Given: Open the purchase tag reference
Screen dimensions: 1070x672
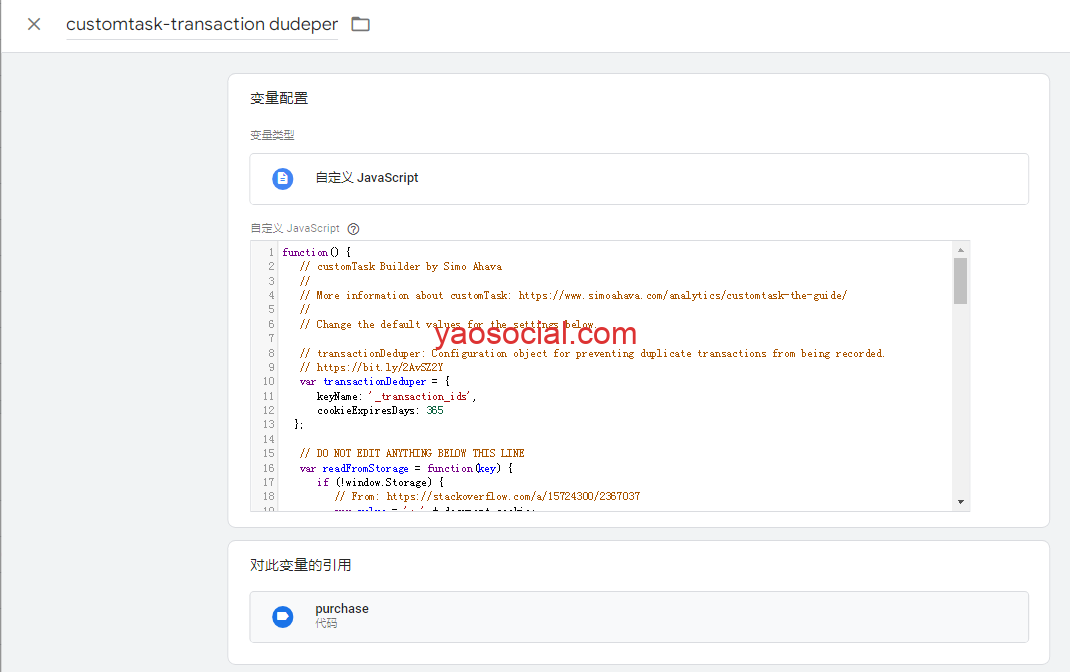Looking at the screenshot, I should pyautogui.click(x=638, y=616).
